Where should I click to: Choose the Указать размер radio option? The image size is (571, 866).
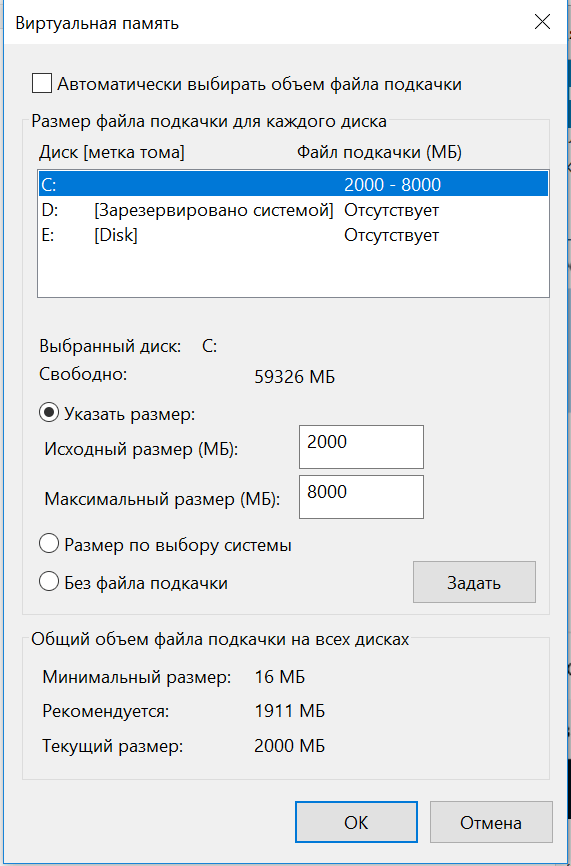point(49,414)
